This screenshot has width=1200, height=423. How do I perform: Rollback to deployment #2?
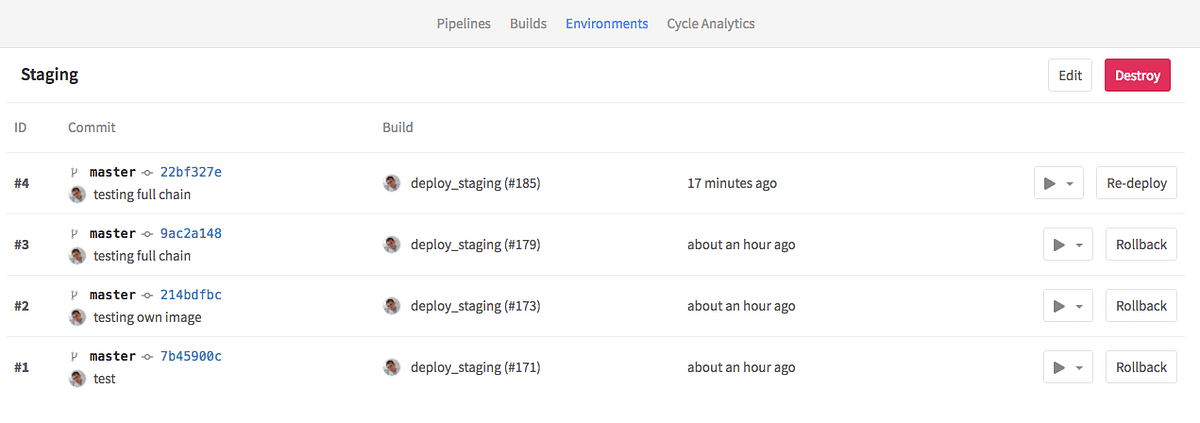pos(1141,306)
